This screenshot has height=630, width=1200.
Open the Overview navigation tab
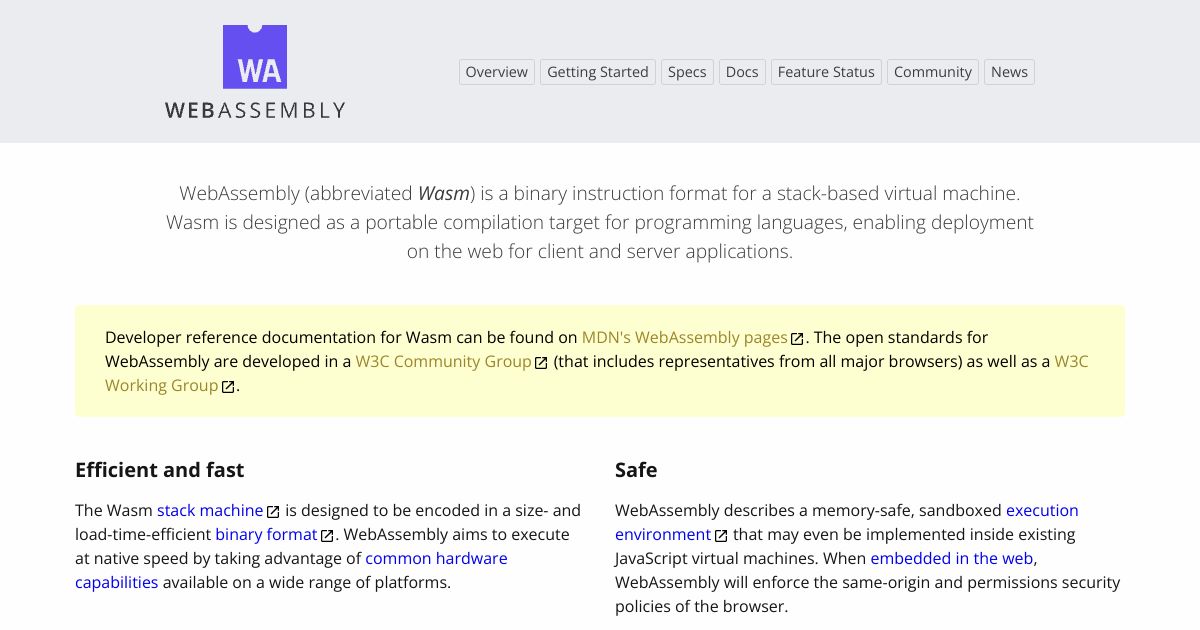pos(496,72)
